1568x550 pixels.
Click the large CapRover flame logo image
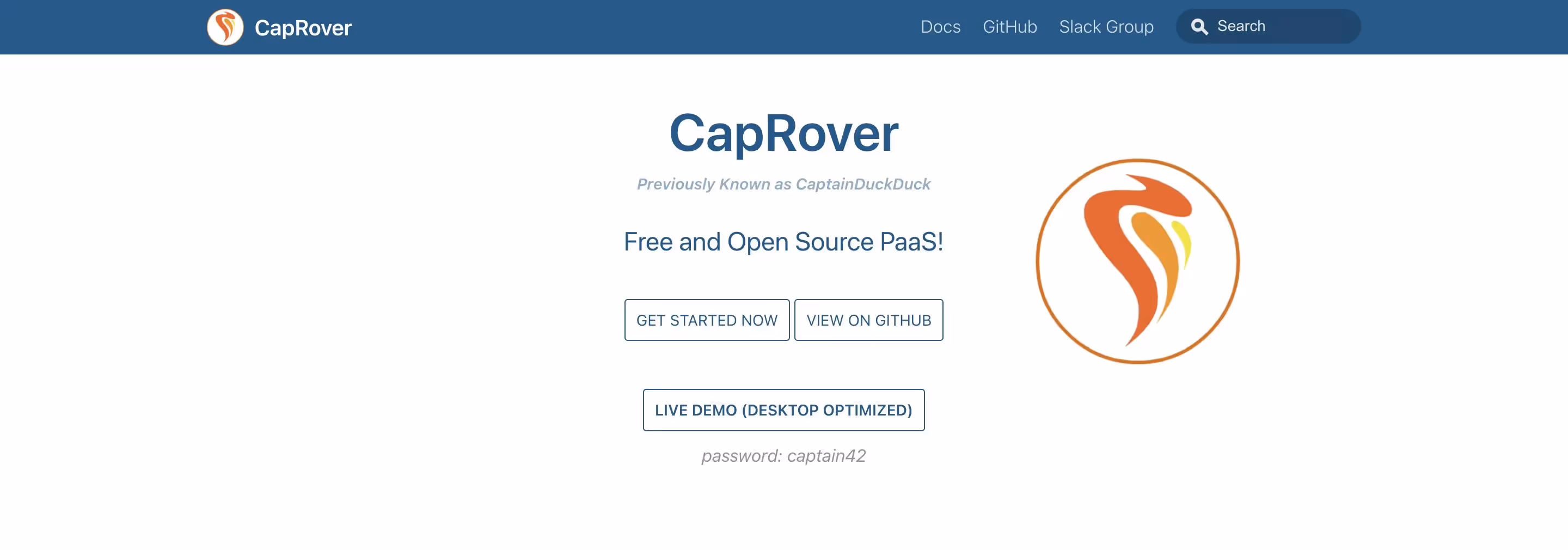point(1137,261)
